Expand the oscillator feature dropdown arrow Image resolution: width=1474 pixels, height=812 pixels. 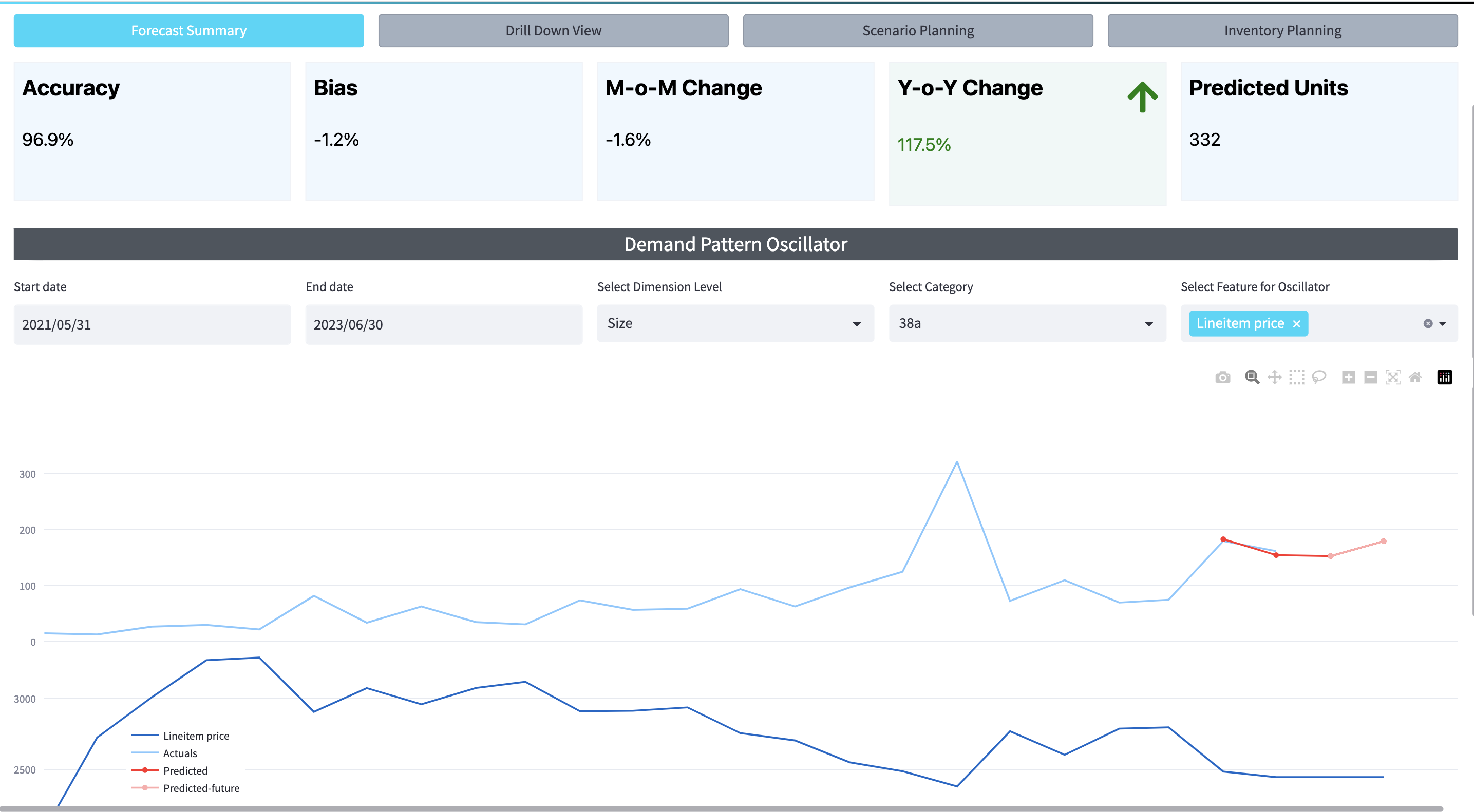pyautogui.click(x=1443, y=324)
